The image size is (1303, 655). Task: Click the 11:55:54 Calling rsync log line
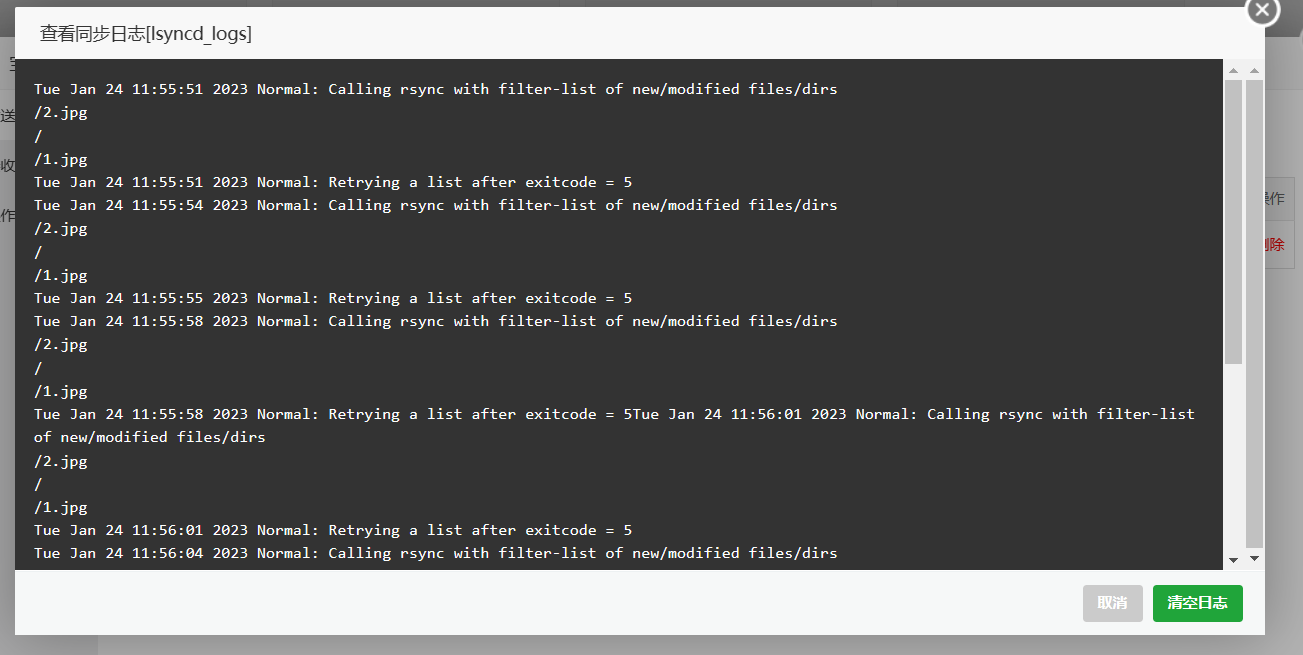tap(436, 205)
